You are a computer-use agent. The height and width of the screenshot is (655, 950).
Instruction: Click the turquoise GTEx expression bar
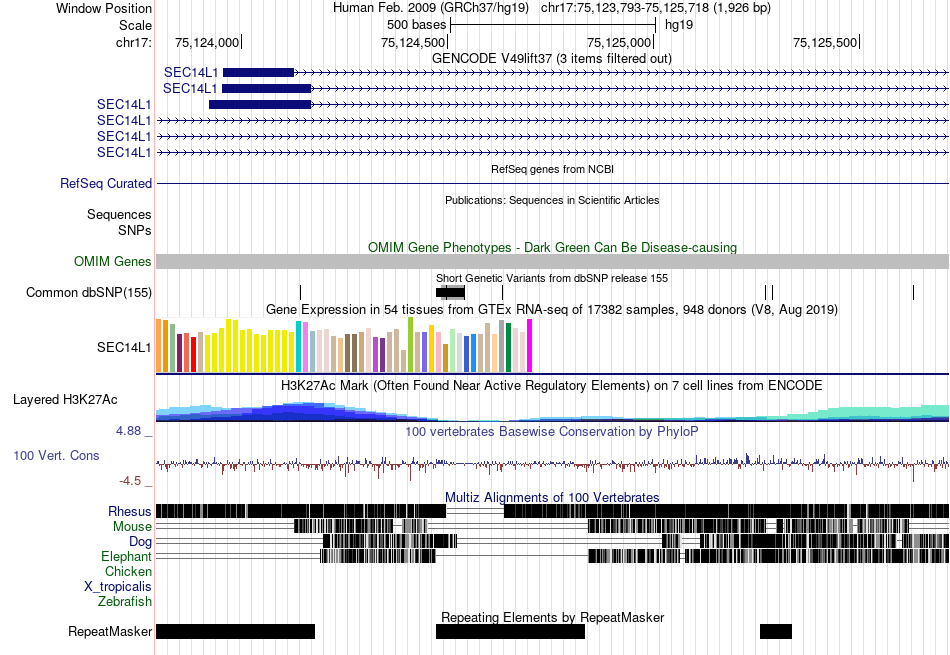(298, 347)
